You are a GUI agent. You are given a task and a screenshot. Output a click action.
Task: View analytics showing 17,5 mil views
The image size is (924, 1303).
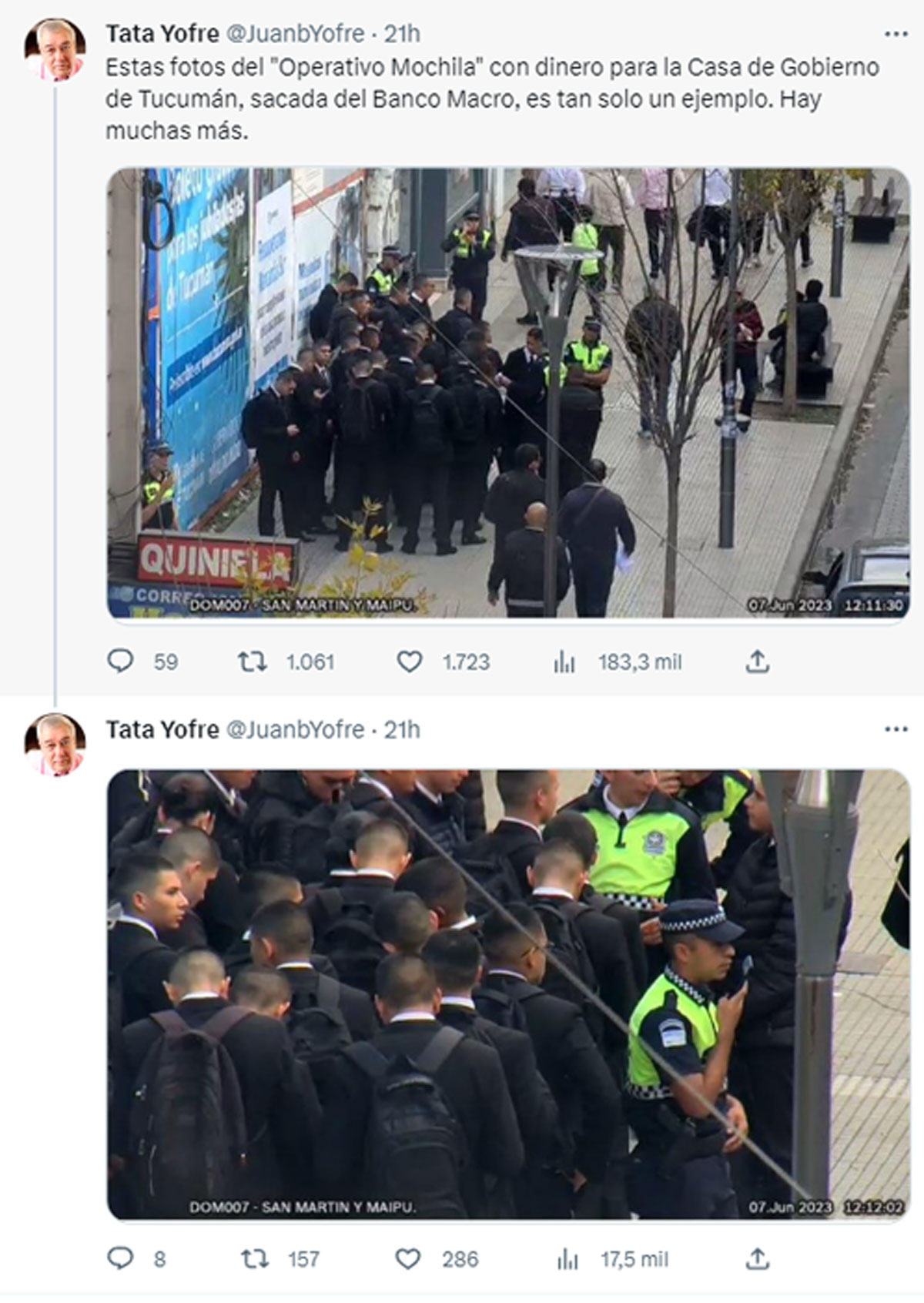(567, 1259)
